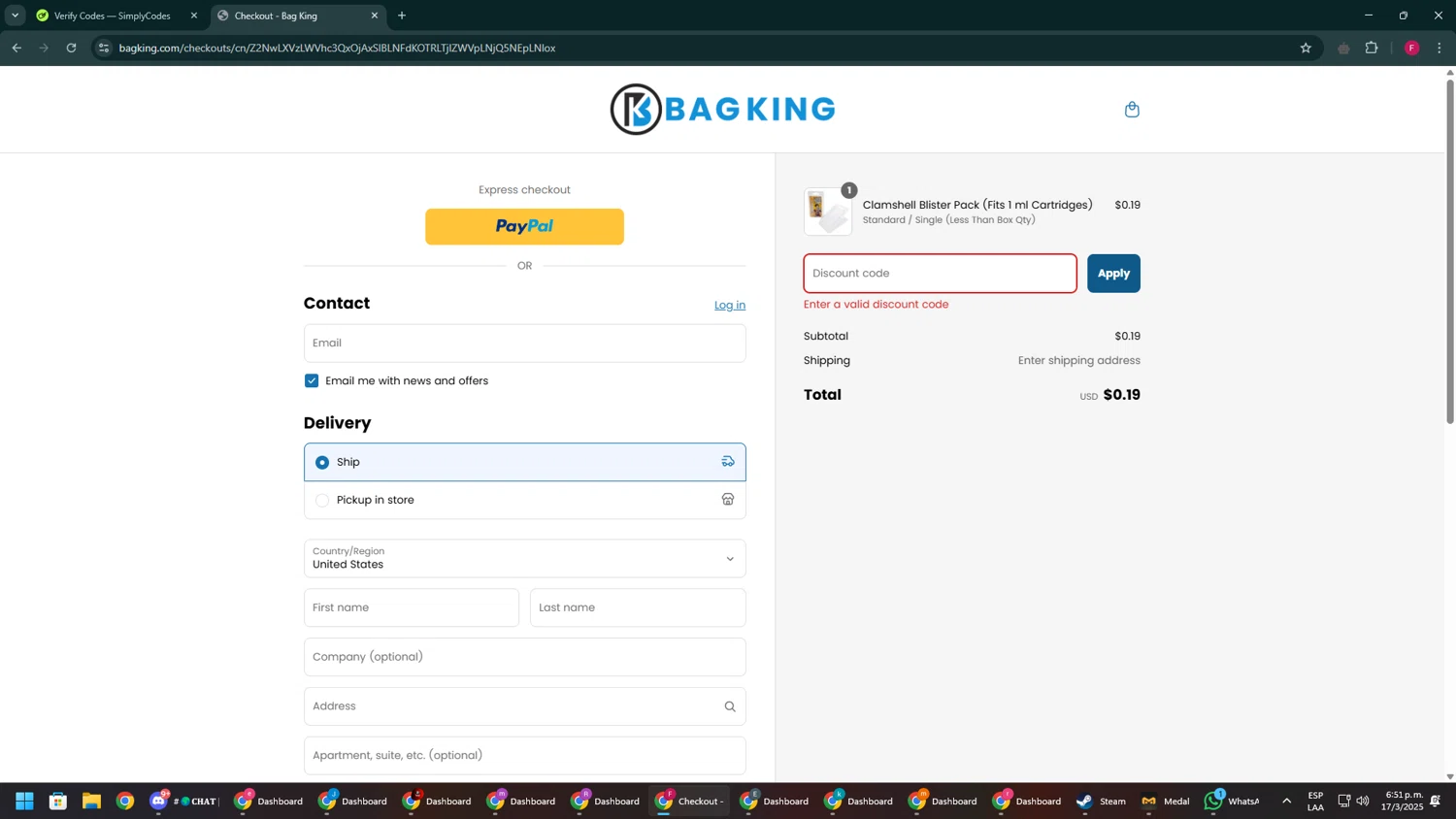Viewport: 1456px width, 819px height.
Task: Open the Windows Start menu
Action: pyautogui.click(x=24, y=802)
